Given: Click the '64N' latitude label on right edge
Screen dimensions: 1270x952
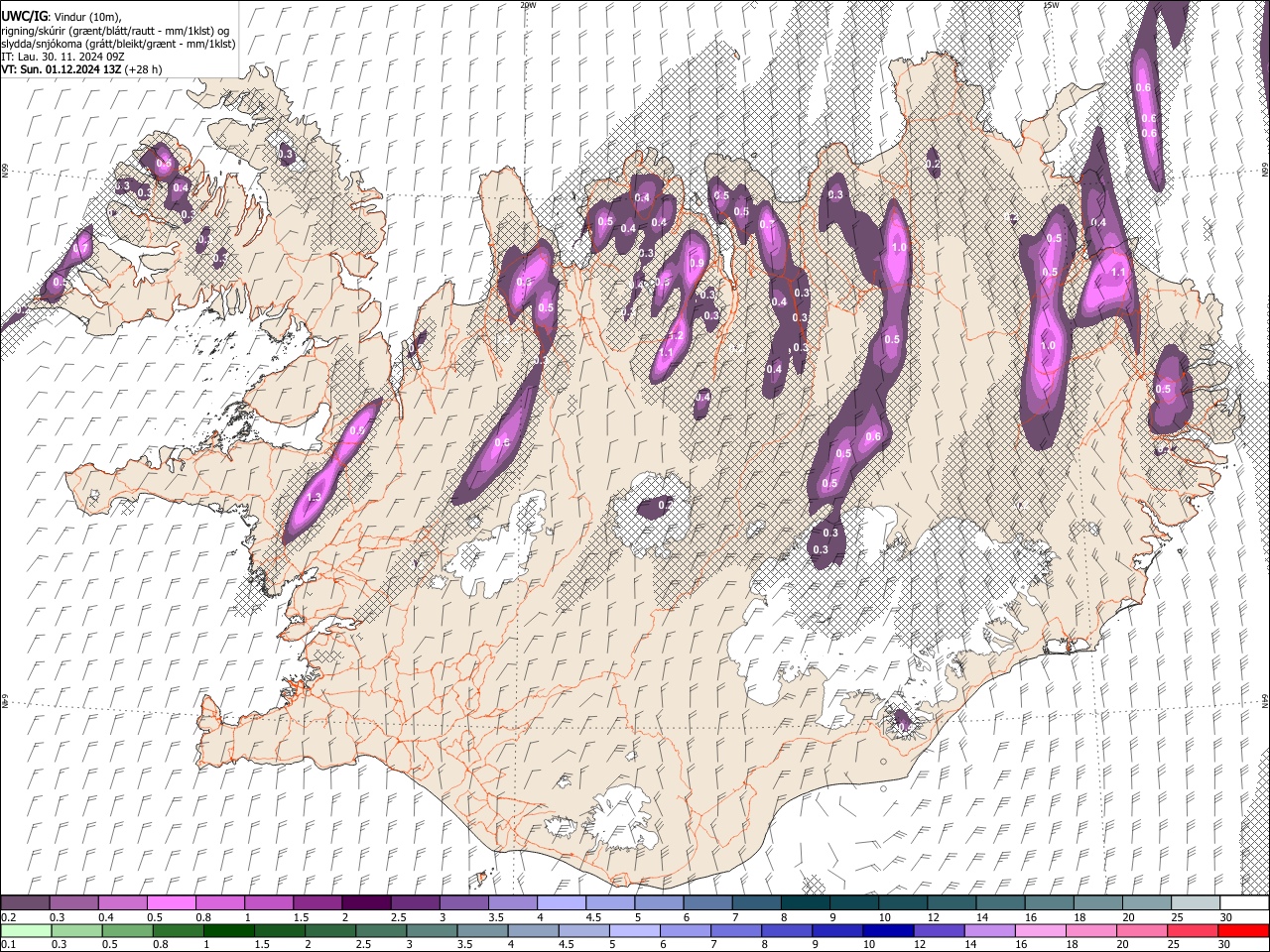Looking at the screenshot, I should click(x=1265, y=700).
